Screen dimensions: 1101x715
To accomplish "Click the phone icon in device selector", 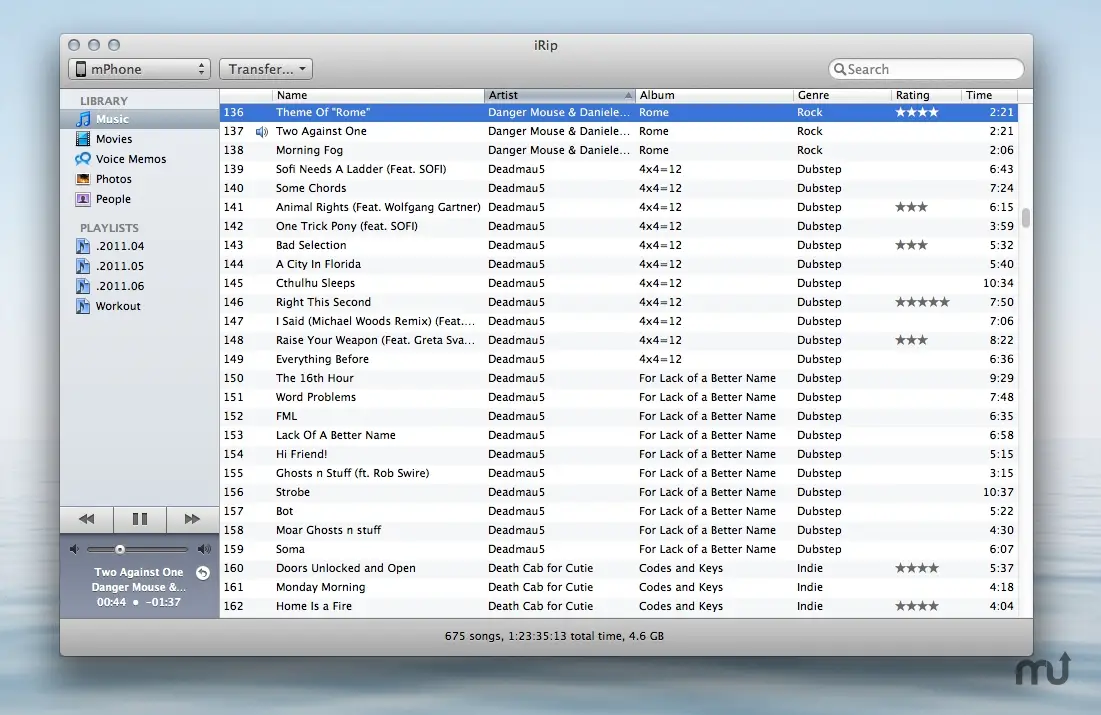I will [x=81, y=69].
